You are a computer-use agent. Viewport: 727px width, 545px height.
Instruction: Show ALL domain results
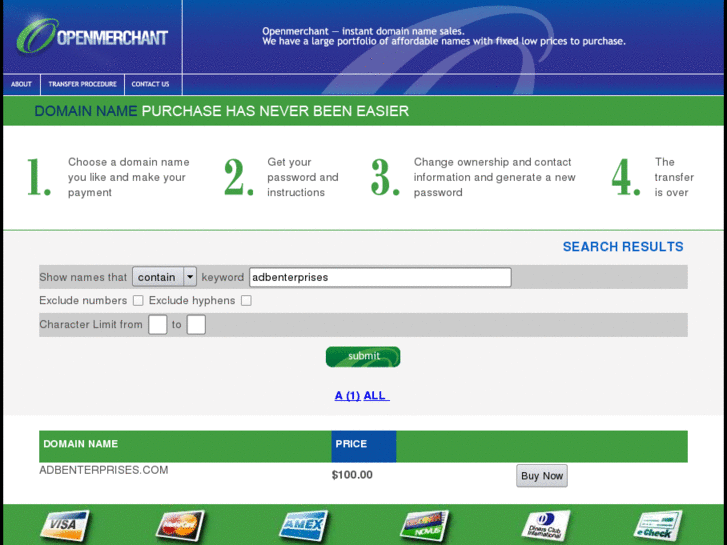[x=375, y=396]
